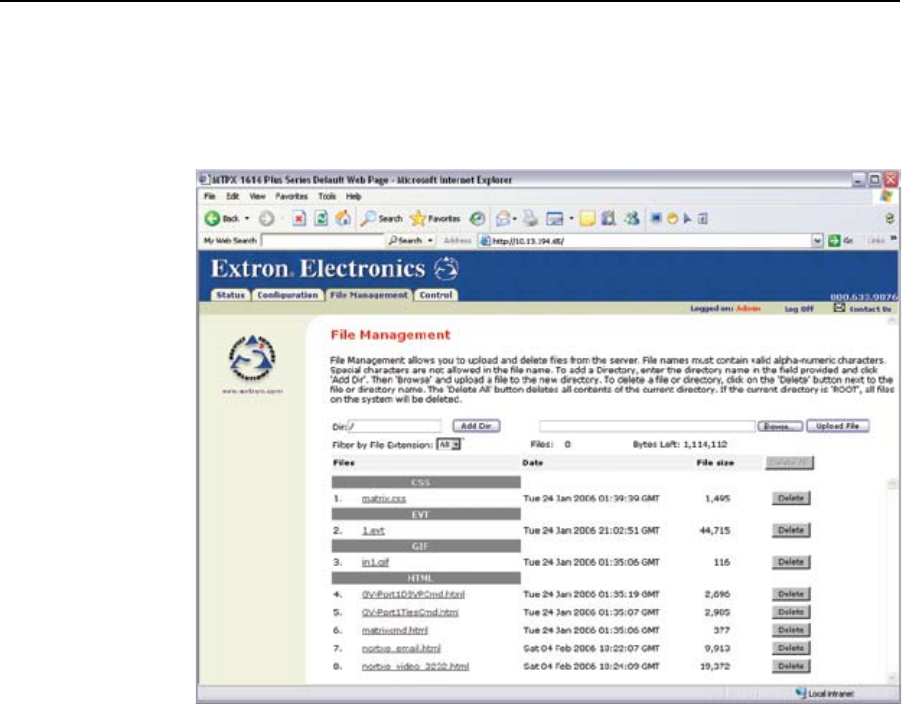
Task: Open the Back button history dropdown arrow
Action: [247, 219]
